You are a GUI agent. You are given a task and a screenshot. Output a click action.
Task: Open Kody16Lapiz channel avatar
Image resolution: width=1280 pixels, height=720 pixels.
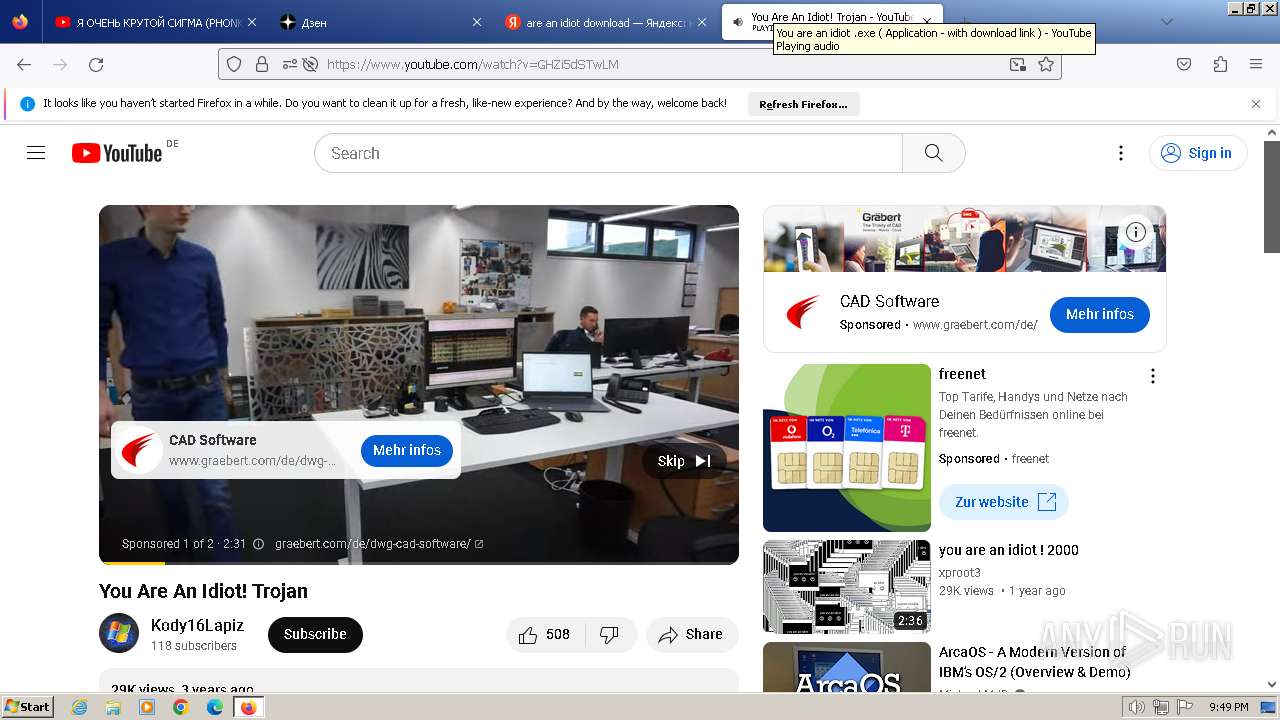(x=119, y=633)
